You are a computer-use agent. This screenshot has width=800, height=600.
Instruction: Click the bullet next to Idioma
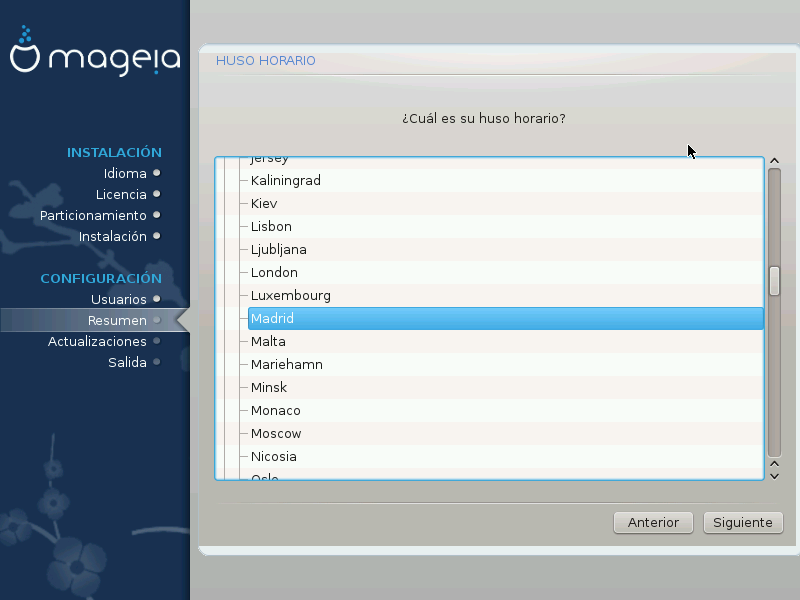point(157,173)
